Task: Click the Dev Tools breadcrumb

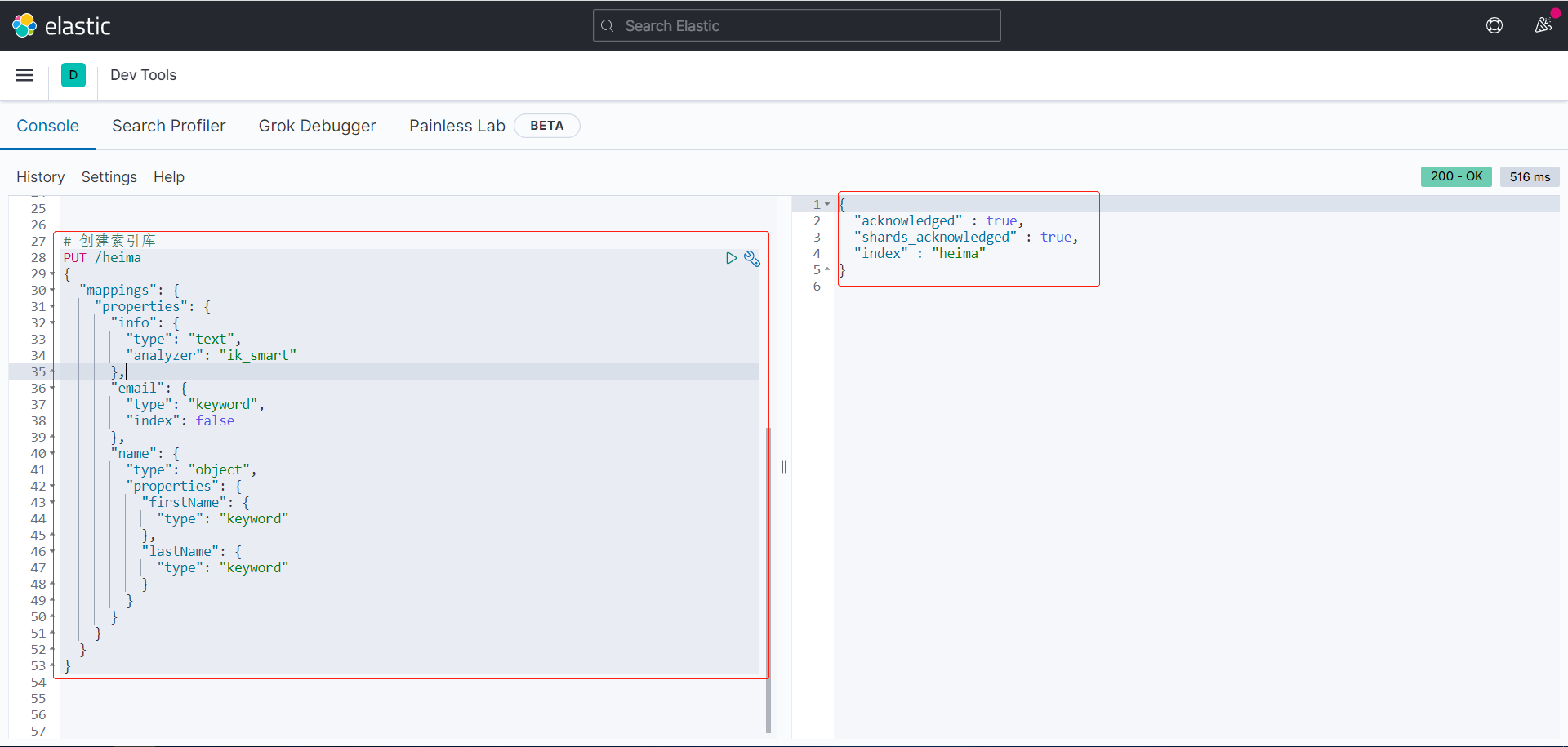Action: pyautogui.click(x=144, y=75)
